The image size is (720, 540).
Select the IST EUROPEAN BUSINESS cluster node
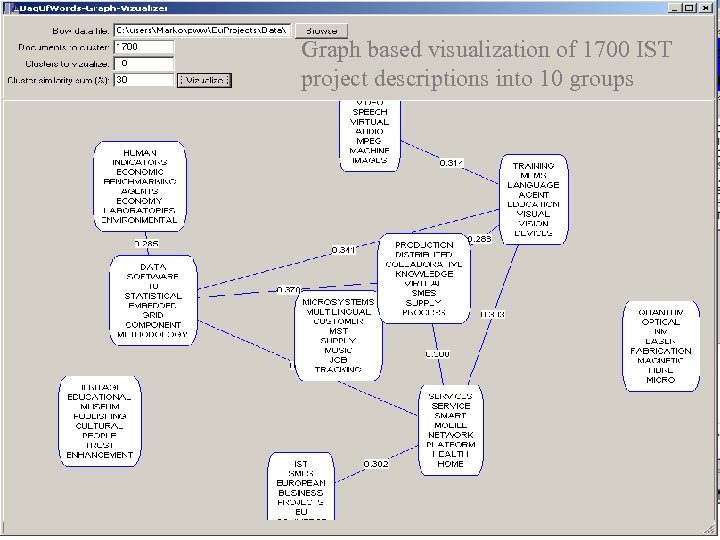pyautogui.click(x=301, y=486)
